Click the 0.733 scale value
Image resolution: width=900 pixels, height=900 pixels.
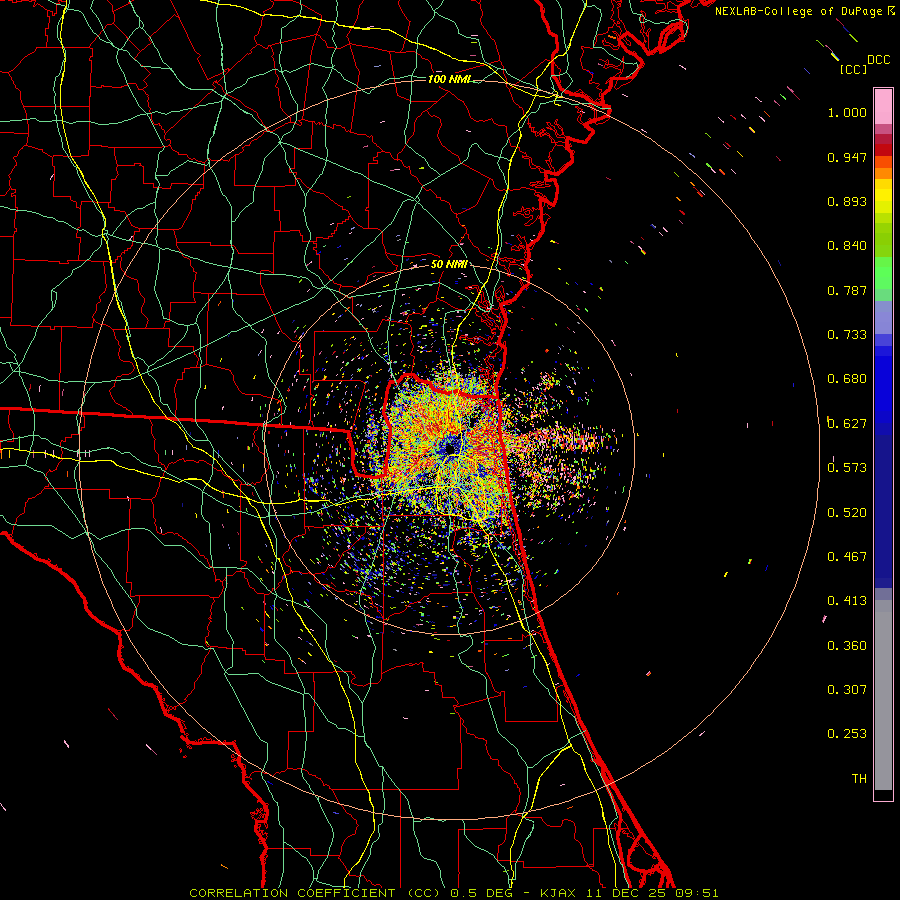847,335
